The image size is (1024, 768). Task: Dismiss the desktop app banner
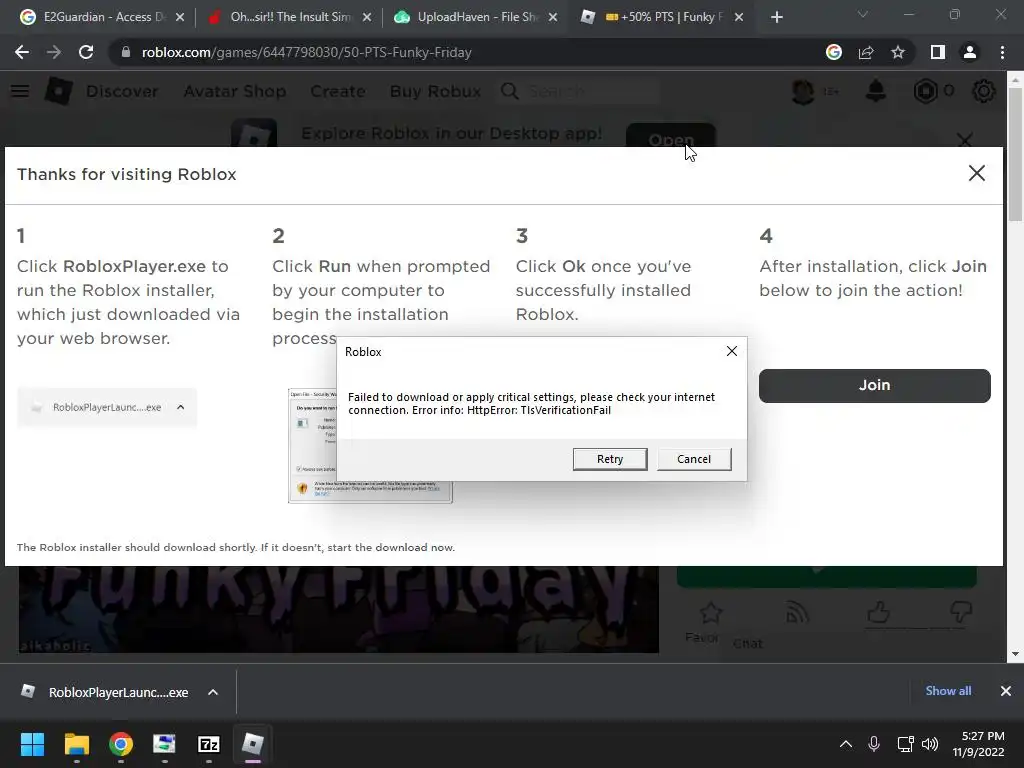coord(965,139)
